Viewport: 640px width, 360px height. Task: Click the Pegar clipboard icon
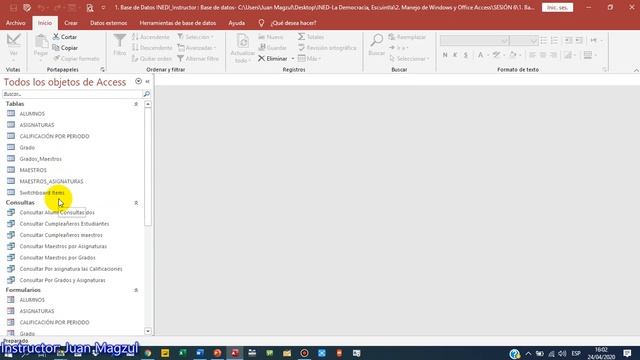point(41,42)
